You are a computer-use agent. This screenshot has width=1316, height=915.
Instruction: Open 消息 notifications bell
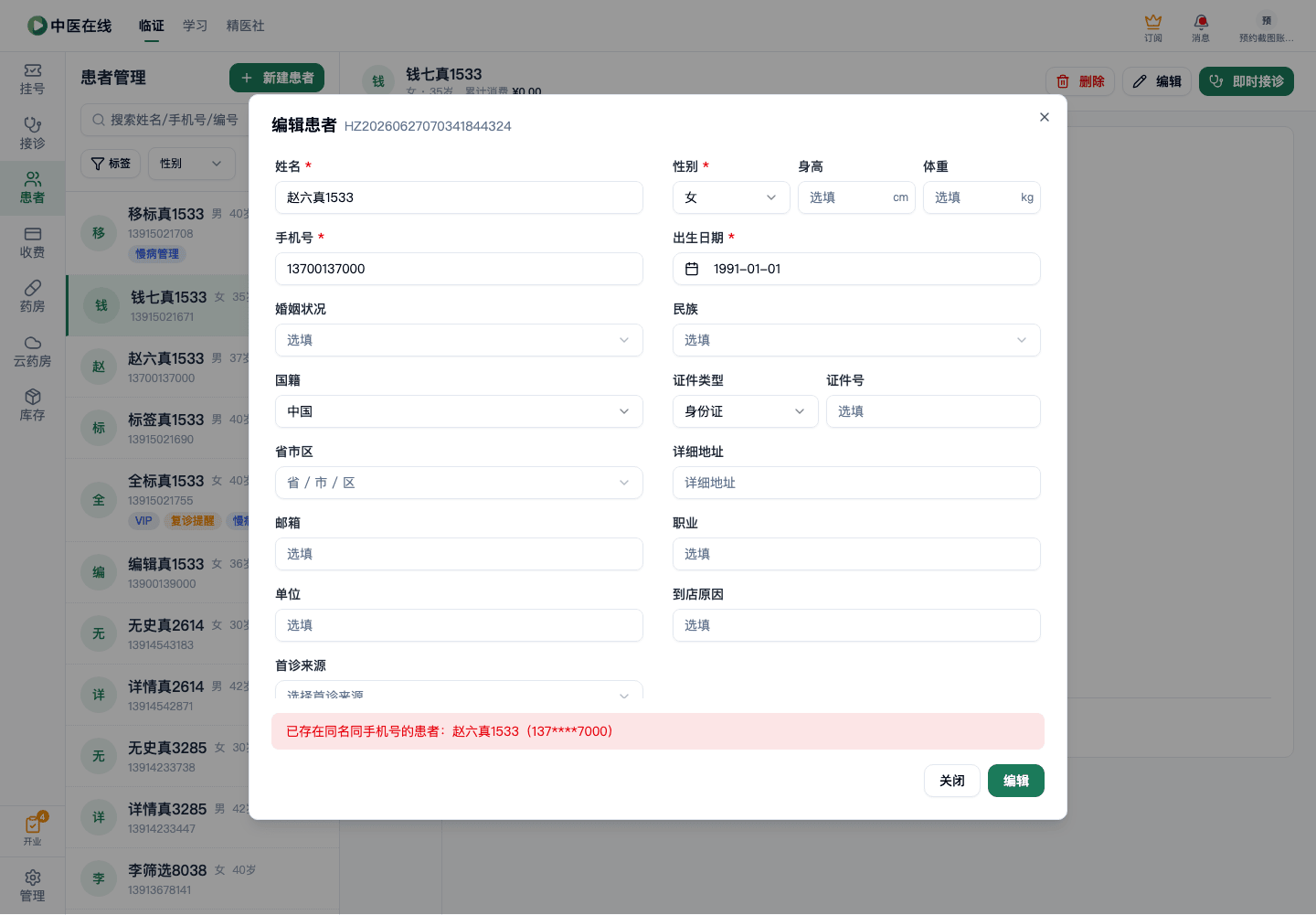pos(1201,27)
